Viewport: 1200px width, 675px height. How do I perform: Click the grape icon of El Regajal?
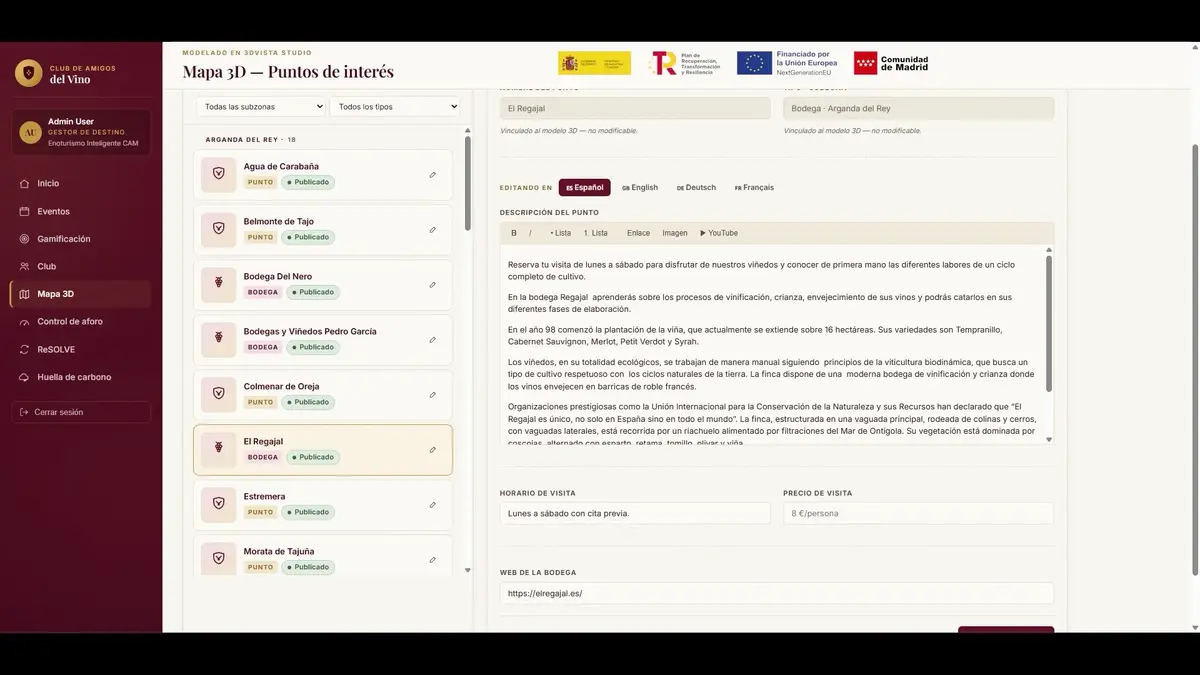[218, 449]
